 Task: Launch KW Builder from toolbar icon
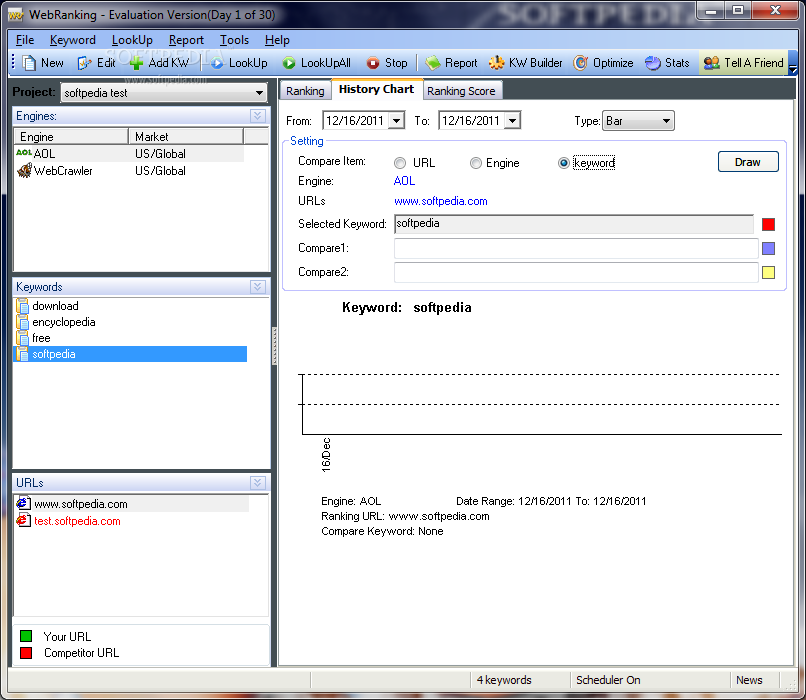pyautogui.click(x=497, y=63)
